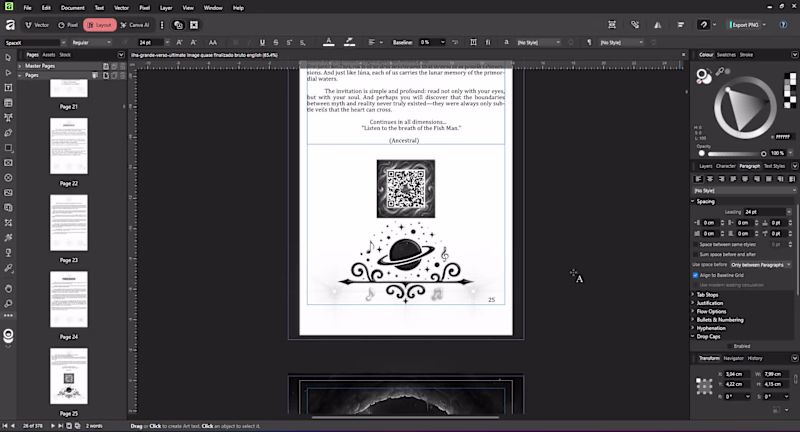Image resolution: width=800 pixels, height=432 pixels.
Task: Click the Export PNG button
Action: point(745,25)
